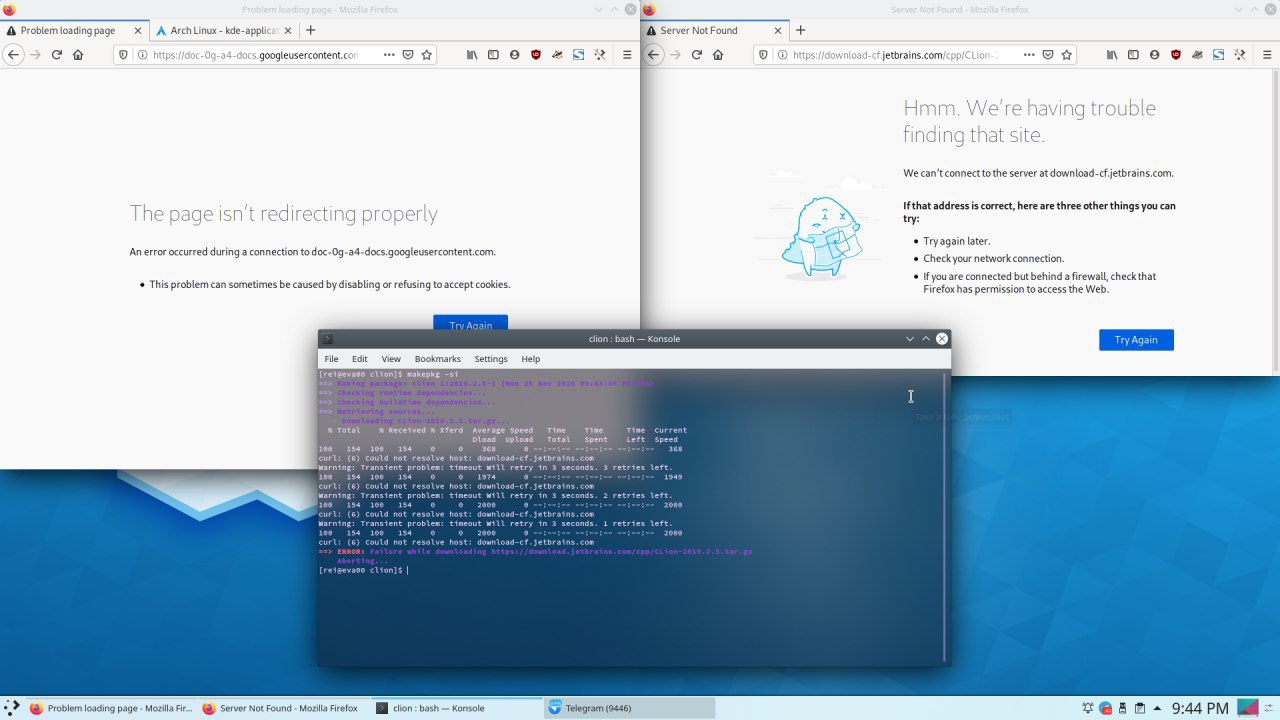Open hamburger menu in left Firefox window

pyautogui.click(x=626, y=55)
